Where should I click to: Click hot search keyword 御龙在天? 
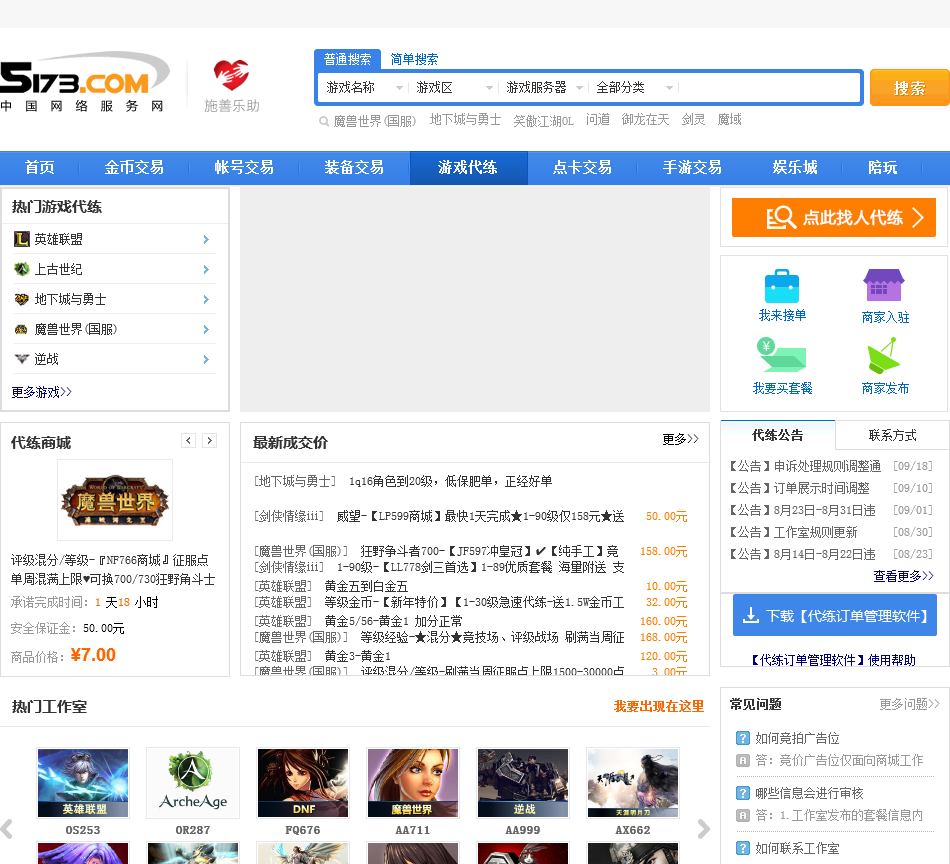[645, 120]
